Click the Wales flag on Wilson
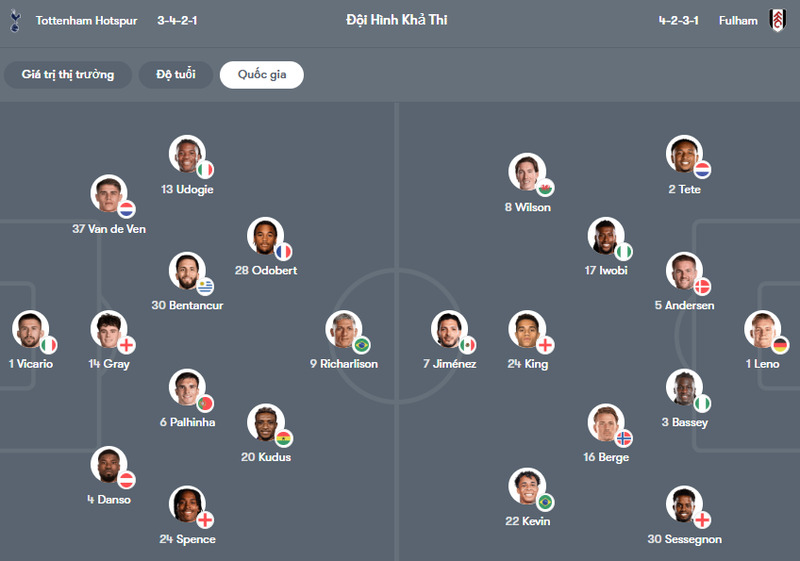This screenshot has width=800, height=561. point(545,188)
